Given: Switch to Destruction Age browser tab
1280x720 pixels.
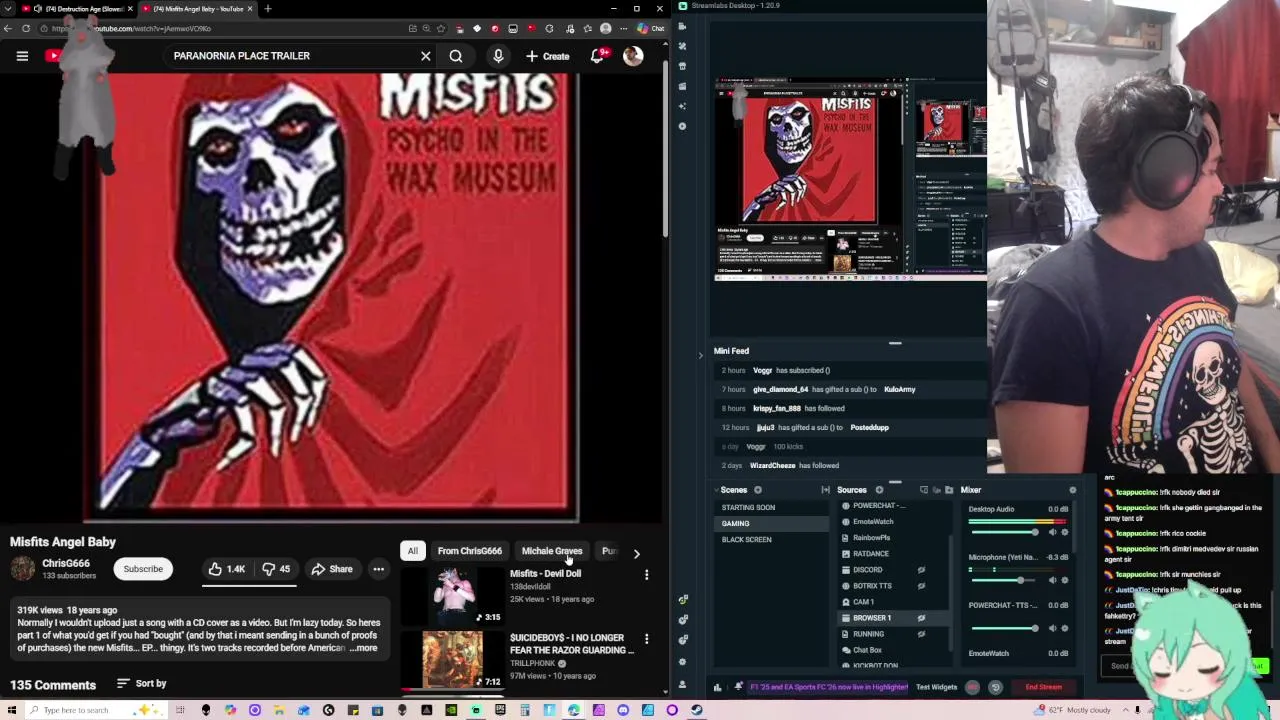Looking at the screenshot, I should click(76, 9).
